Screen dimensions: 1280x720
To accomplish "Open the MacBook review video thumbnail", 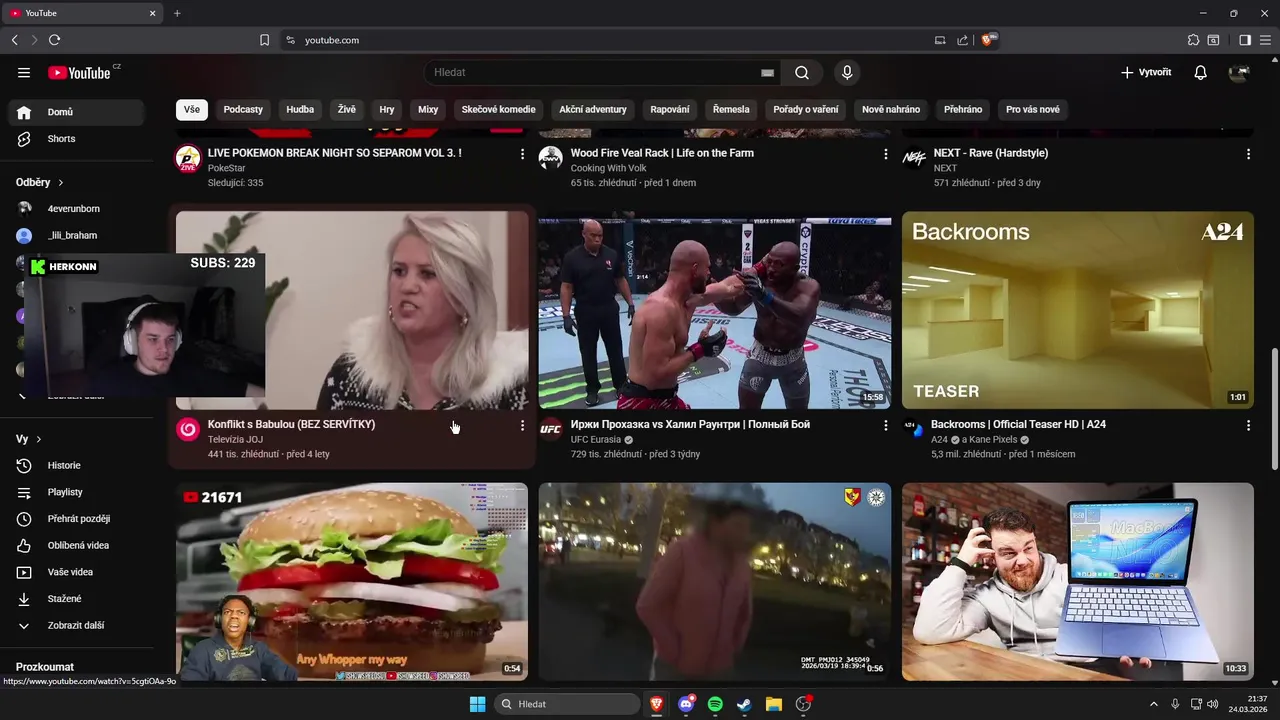I will click(1078, 582).
